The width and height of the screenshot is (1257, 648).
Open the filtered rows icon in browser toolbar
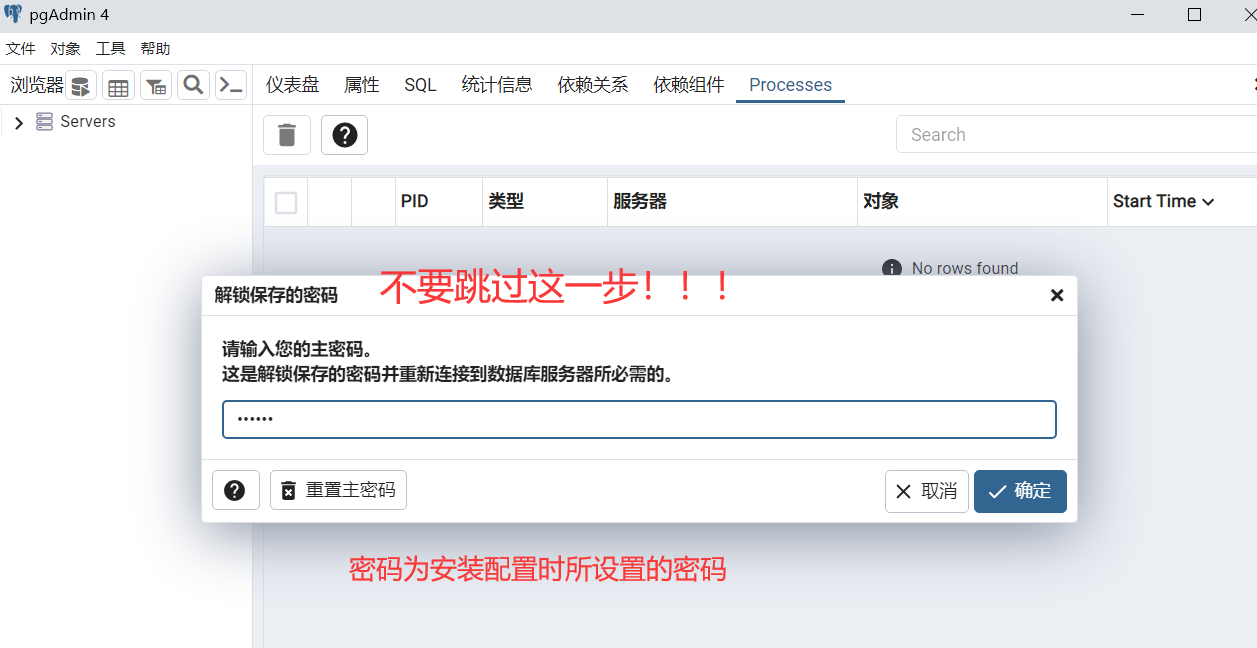coord(156,86)
